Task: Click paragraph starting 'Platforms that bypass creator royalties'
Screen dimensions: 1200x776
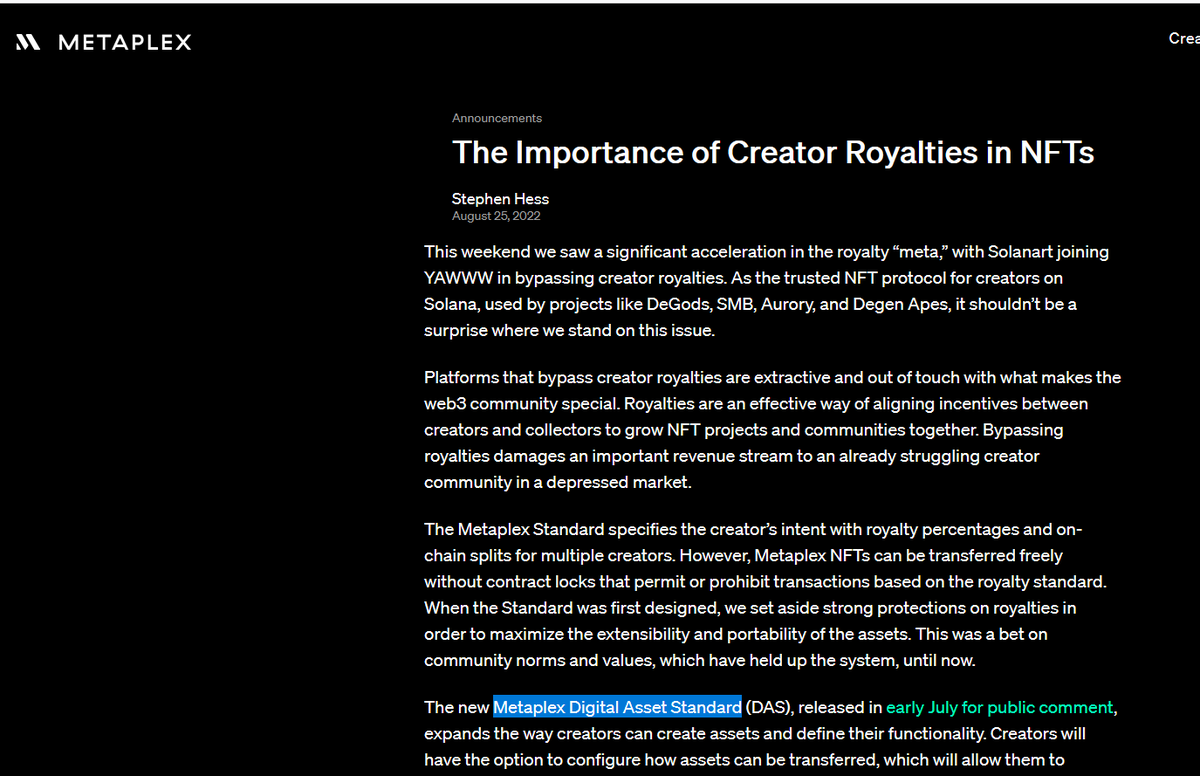Action: 772,430
